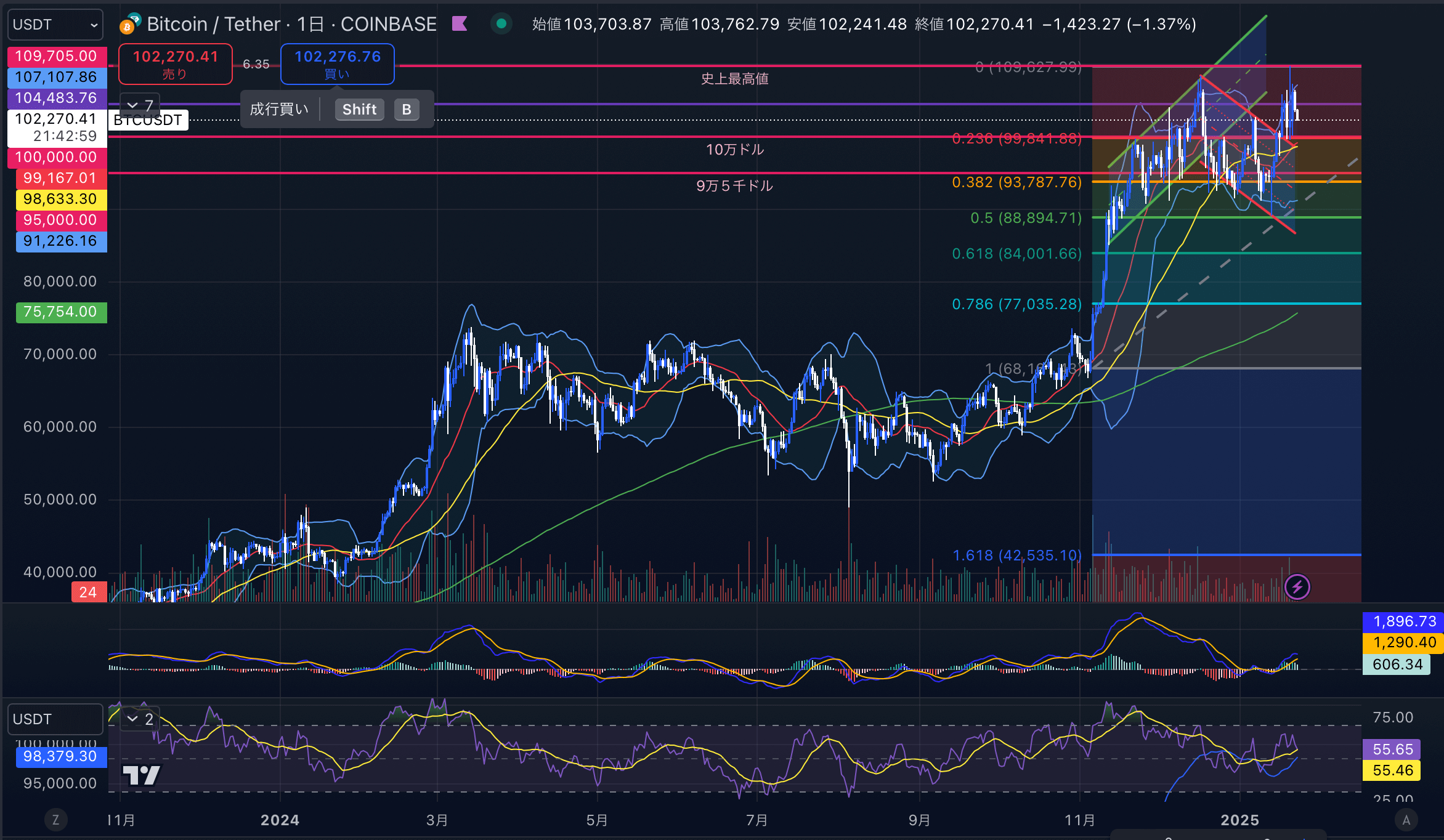Click the 10万ドル line label
The height and width of the screenshot is (840, 1444).
[x=735, y=150]
